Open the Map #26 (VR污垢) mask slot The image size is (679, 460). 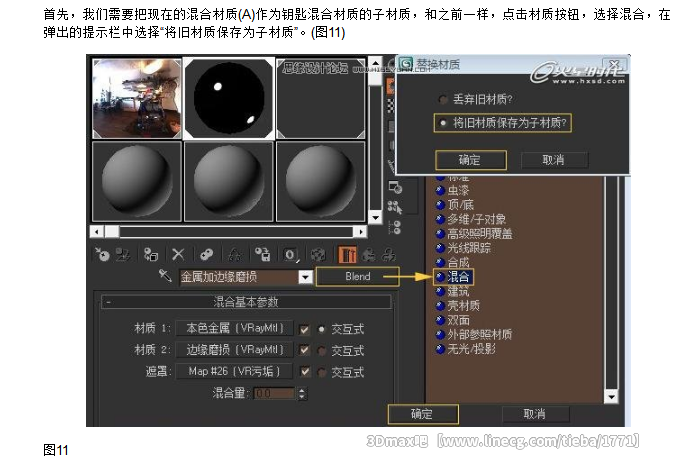235,371
